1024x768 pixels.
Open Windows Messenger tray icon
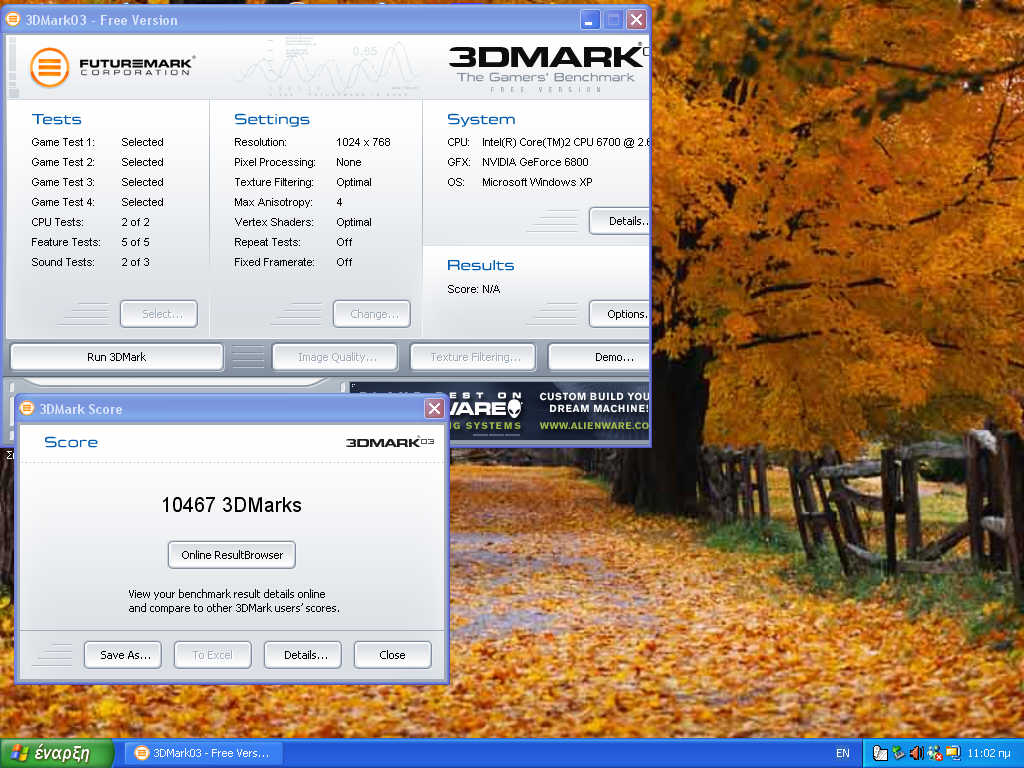pyautogui.click(x=935, y=753)
